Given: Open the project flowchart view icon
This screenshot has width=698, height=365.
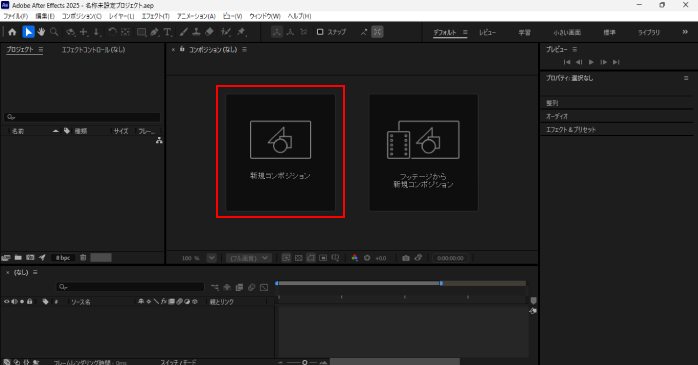Looking at the screenshot, I should (159, 141).
